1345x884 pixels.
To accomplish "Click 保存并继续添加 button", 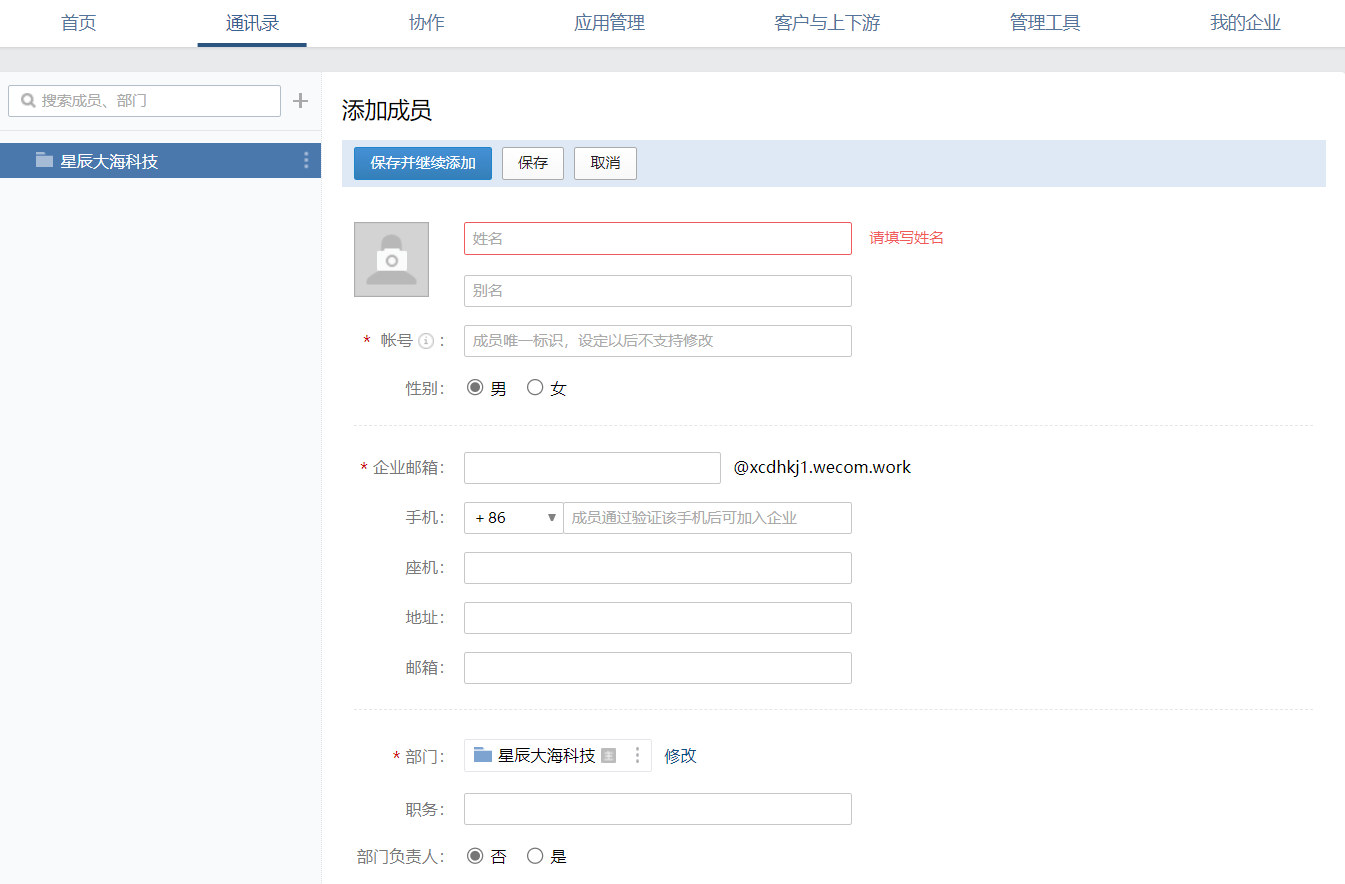I will [423, 163].
